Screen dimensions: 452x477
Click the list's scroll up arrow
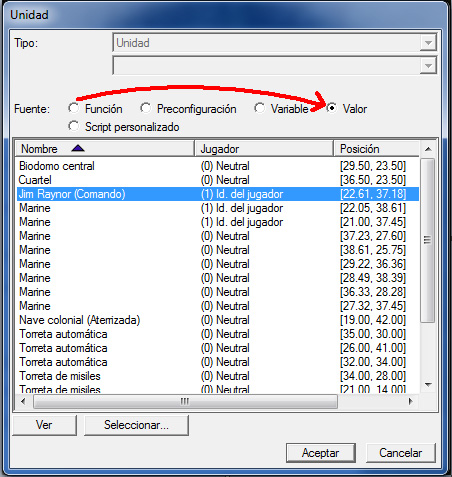click(x=428, y=149)
